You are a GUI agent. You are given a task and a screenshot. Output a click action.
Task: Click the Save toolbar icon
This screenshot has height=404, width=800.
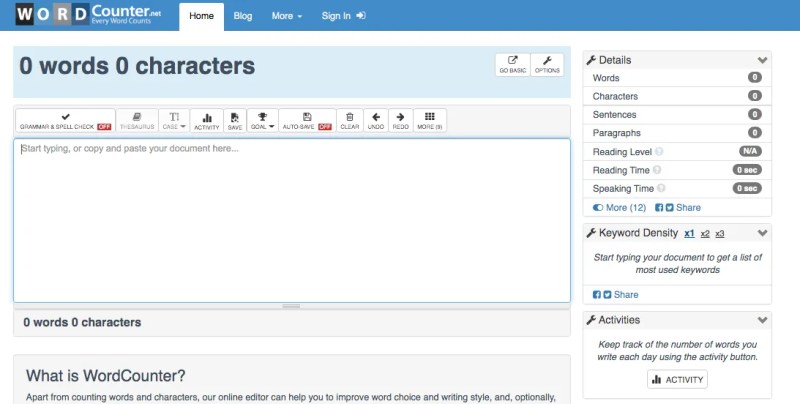pos(235,120)
